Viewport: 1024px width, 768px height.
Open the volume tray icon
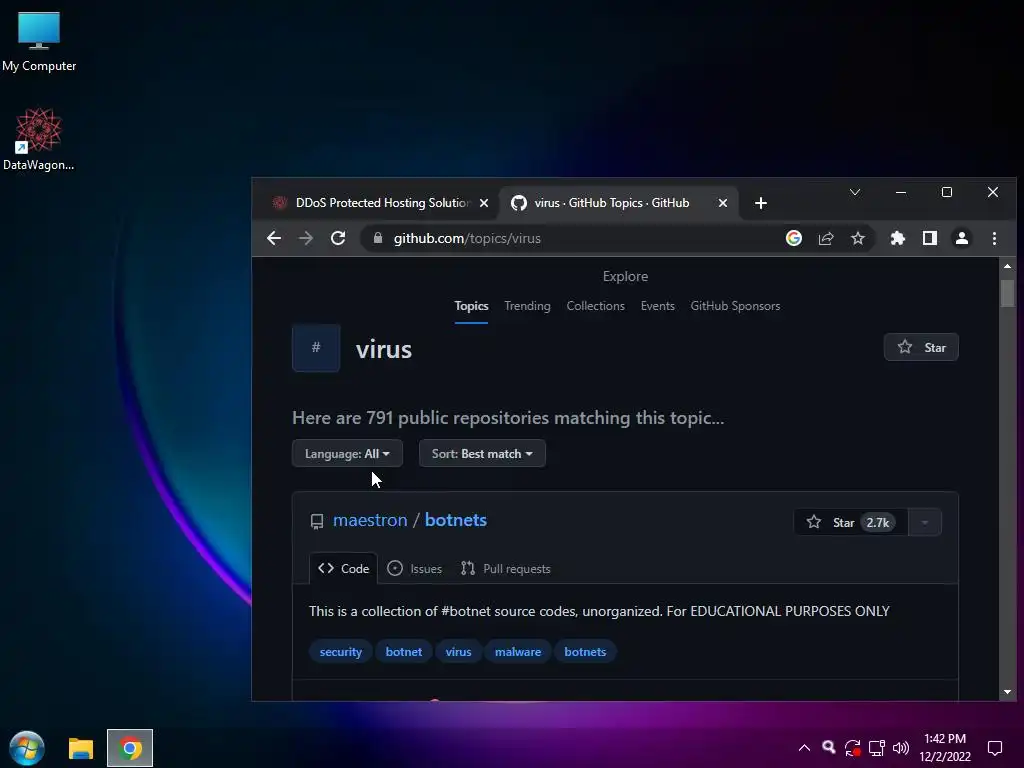point(901,748)
